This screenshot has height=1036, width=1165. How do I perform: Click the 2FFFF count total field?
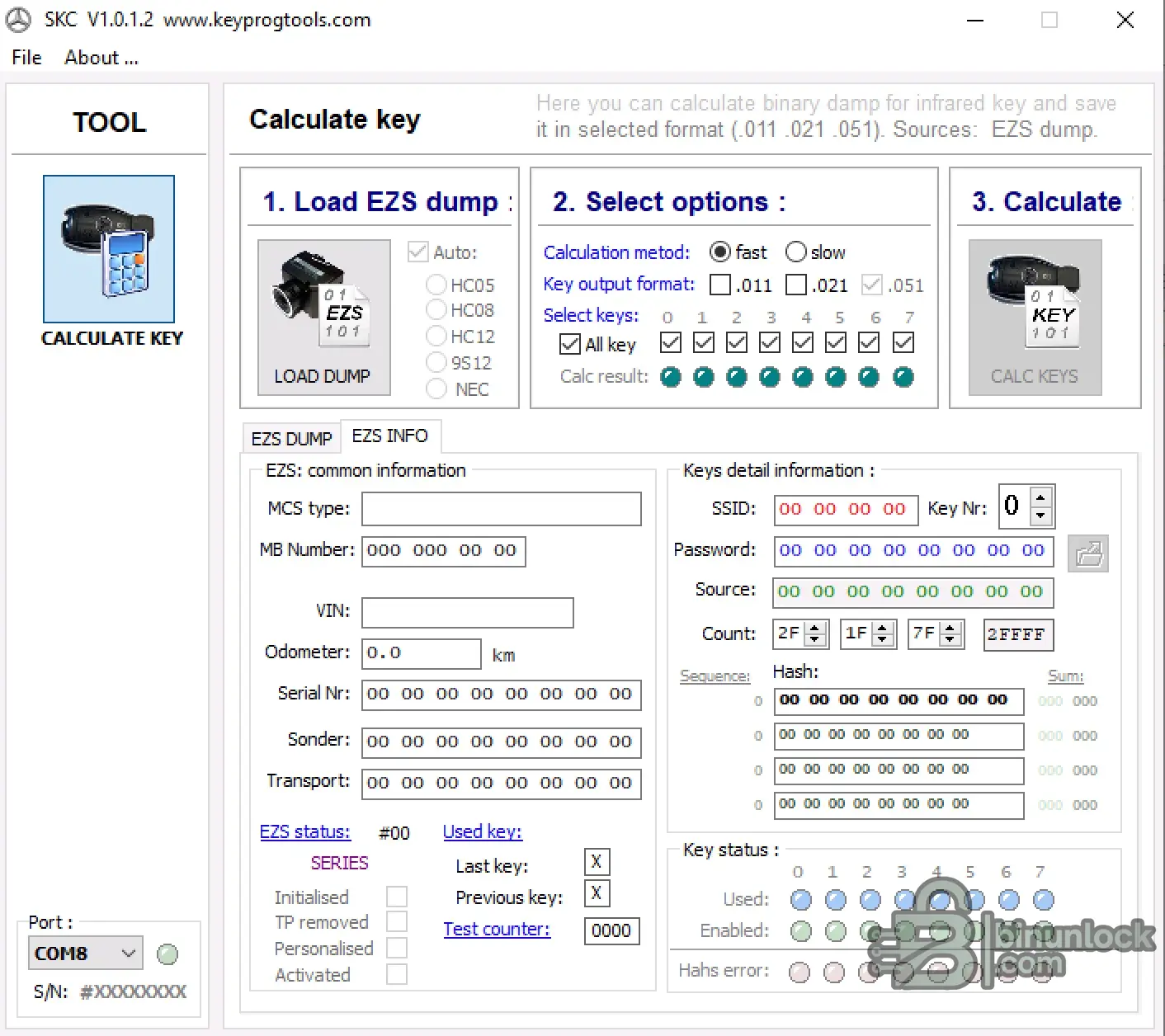(x=1019, y=634)
